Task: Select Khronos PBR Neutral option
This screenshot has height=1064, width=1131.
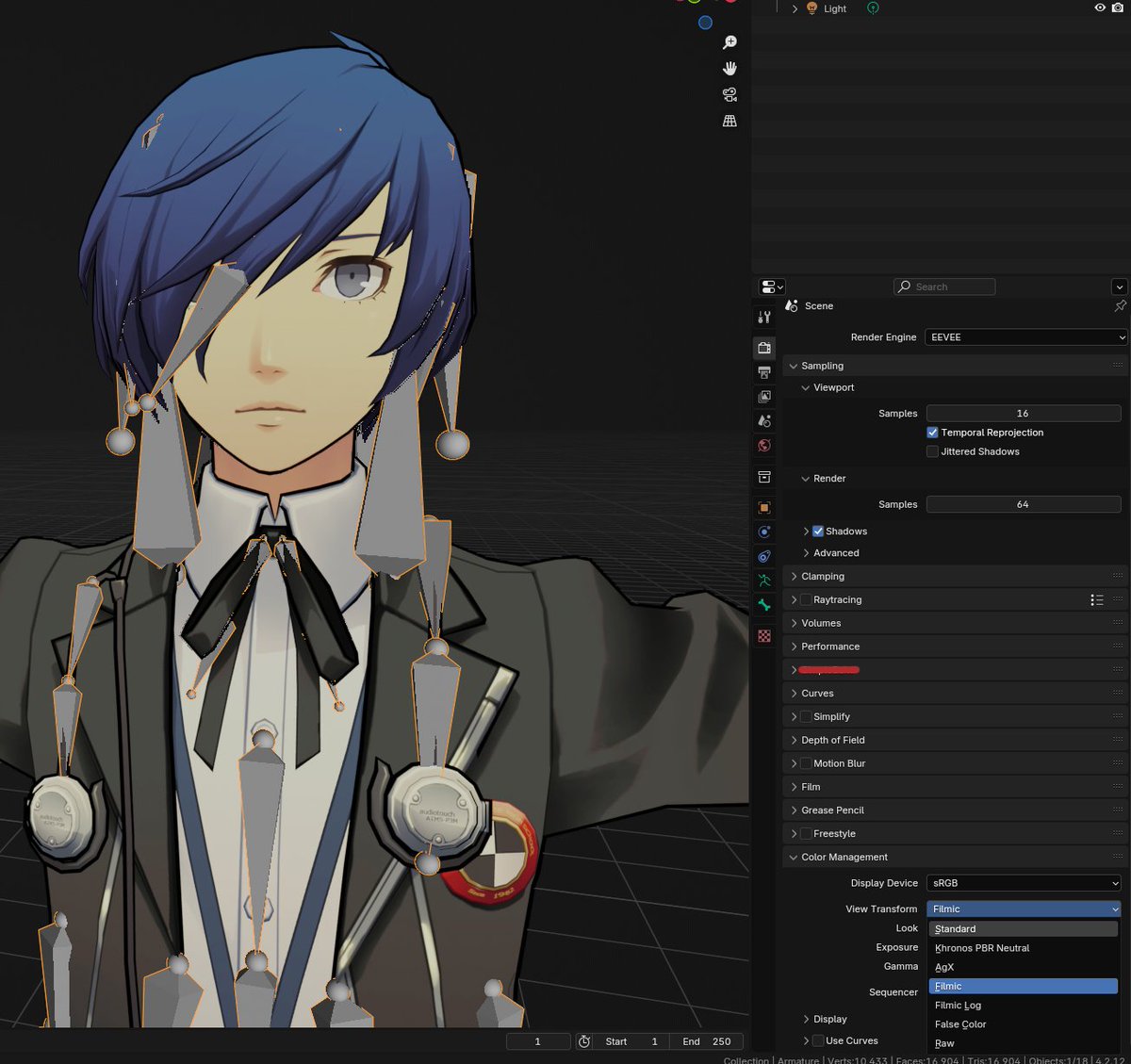Action: [x=1024, y=948]
